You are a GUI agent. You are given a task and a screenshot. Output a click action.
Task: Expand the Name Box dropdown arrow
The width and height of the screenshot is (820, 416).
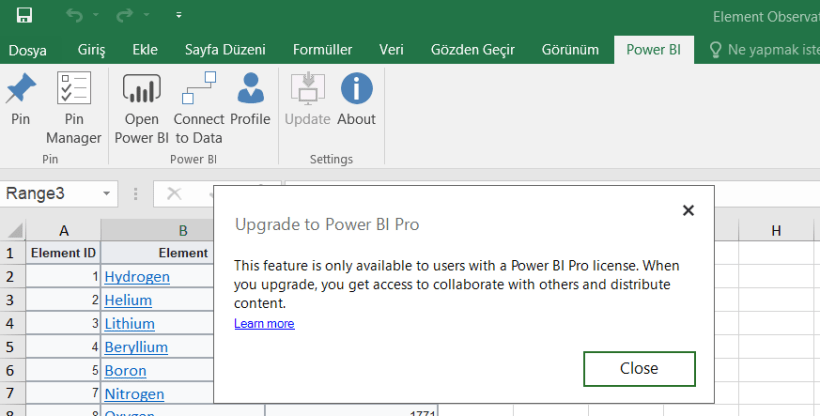(x=106, y=194)
